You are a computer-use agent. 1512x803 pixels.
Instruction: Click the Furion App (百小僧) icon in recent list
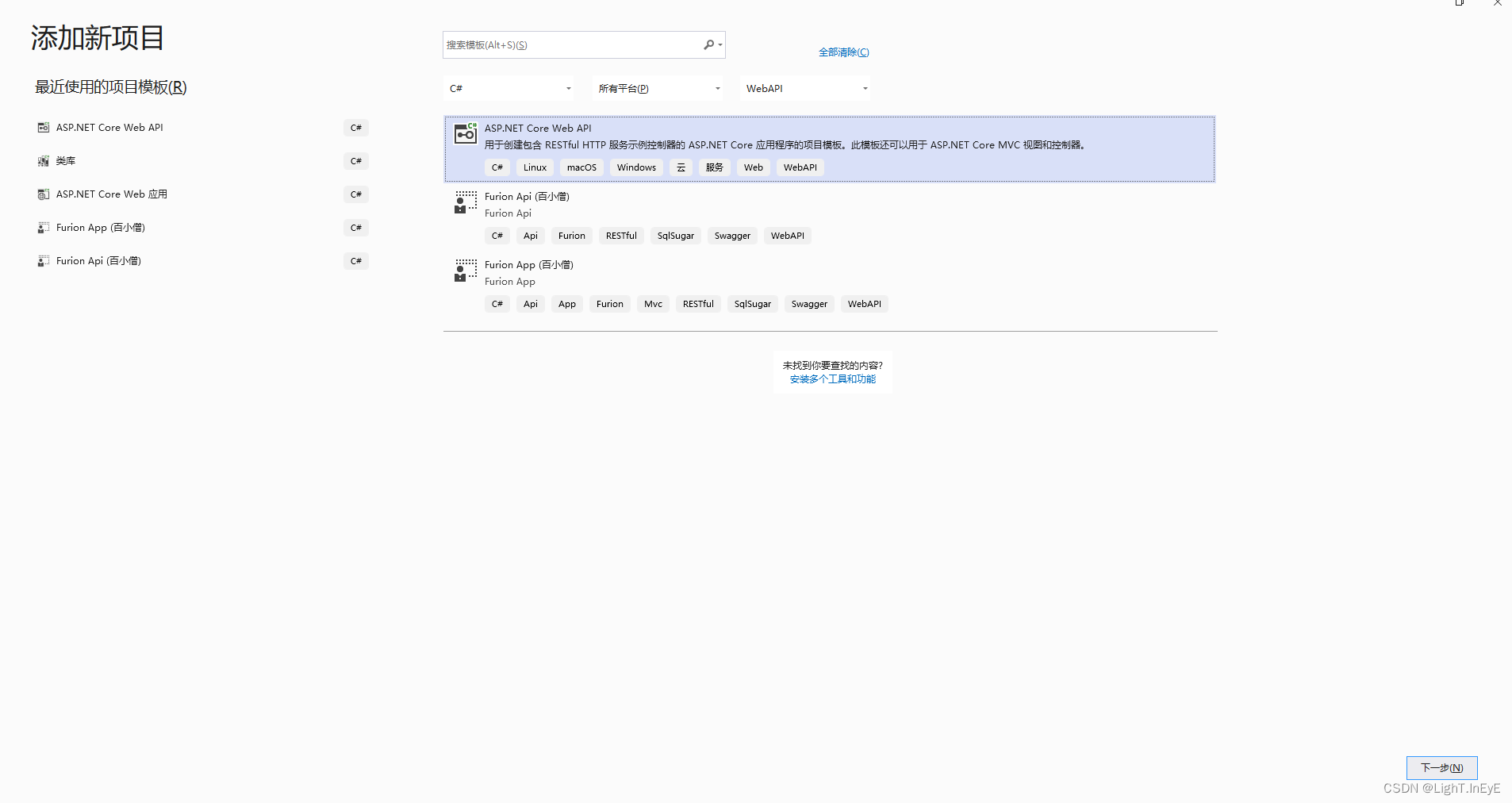(44, 228)
